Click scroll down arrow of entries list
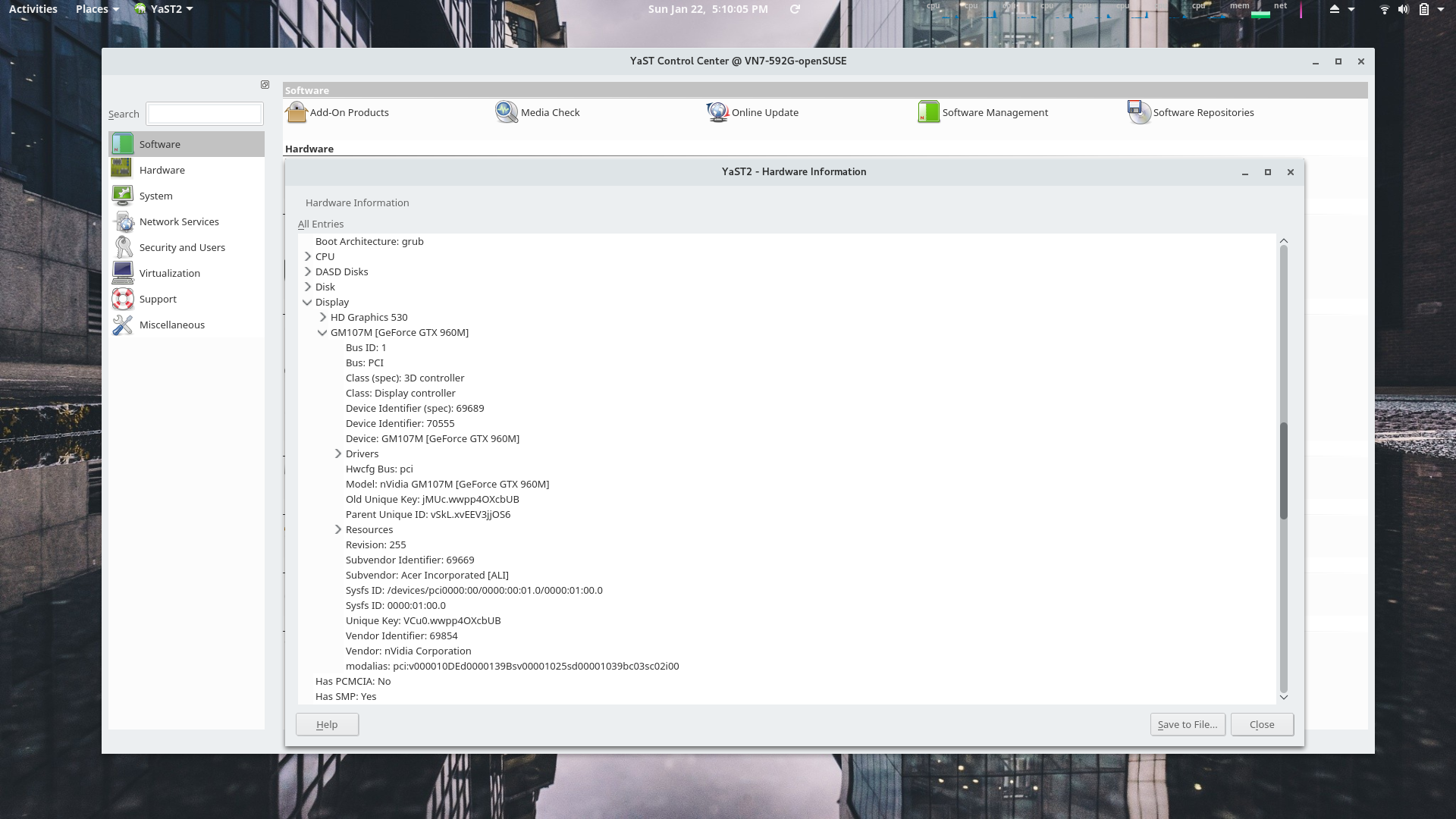The height and width of the screenshot is (819, 1456). point(1284,697)
